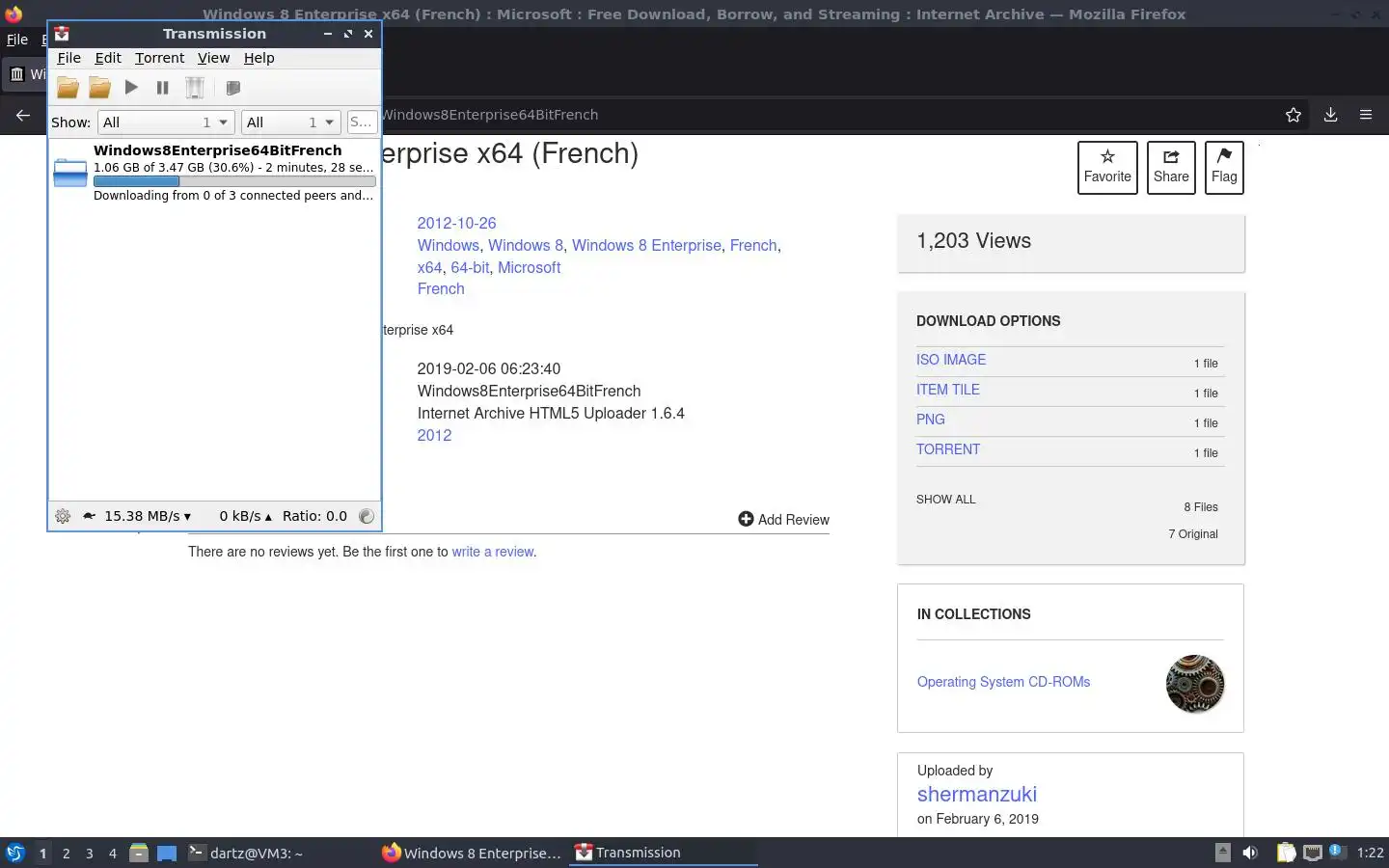
Task: Select the Windows8Enterprise64BitFrench torrent name
Action: (218, 150)
